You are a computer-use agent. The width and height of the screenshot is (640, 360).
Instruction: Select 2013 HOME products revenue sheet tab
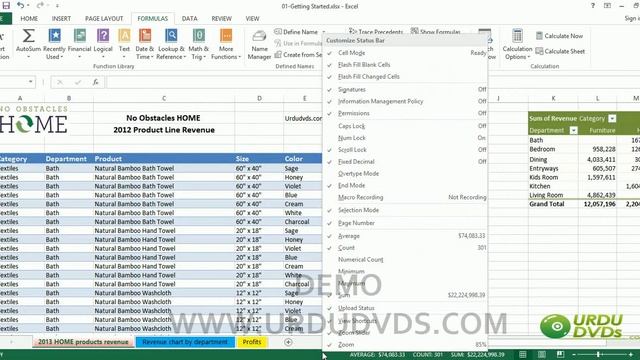pyautogui.click(x=83, y=342)
